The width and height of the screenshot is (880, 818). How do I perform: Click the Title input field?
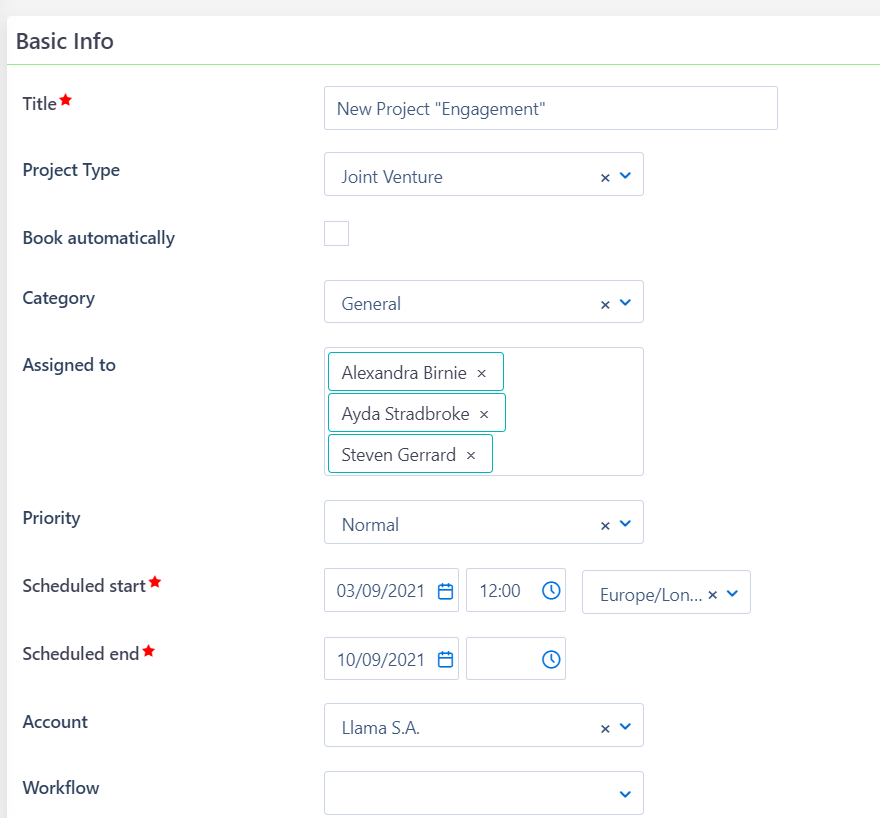click(x=550, y=108)
